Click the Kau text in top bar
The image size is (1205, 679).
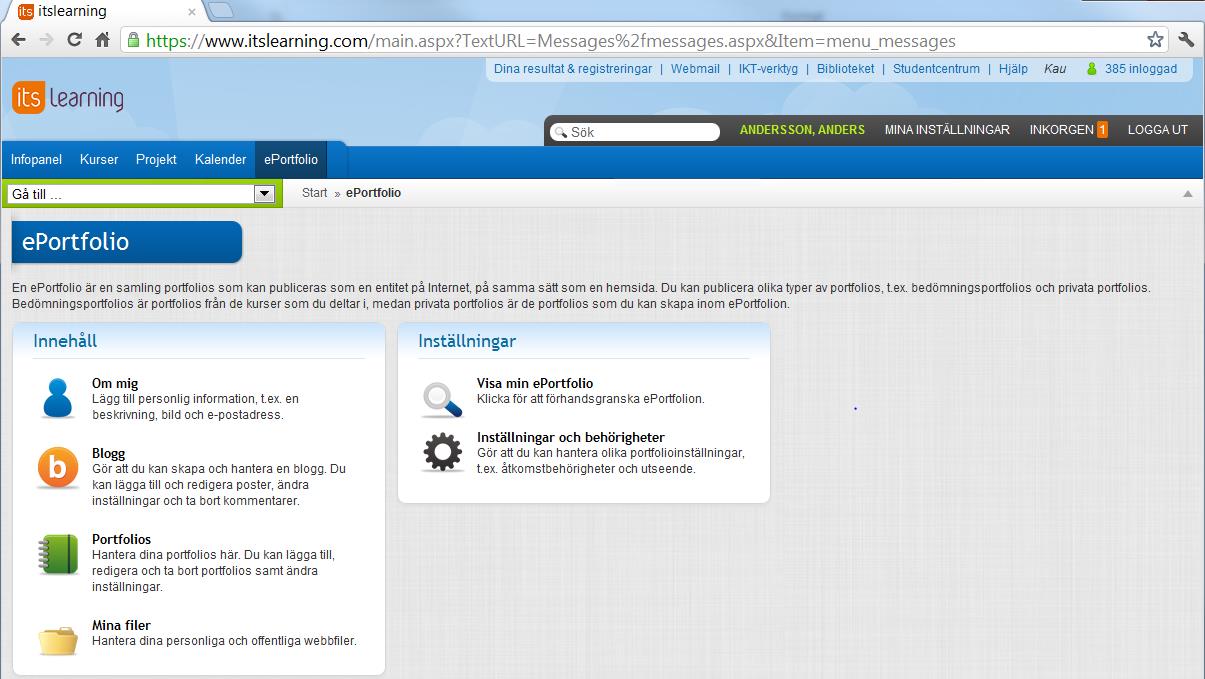click(x=1055, y=69)
